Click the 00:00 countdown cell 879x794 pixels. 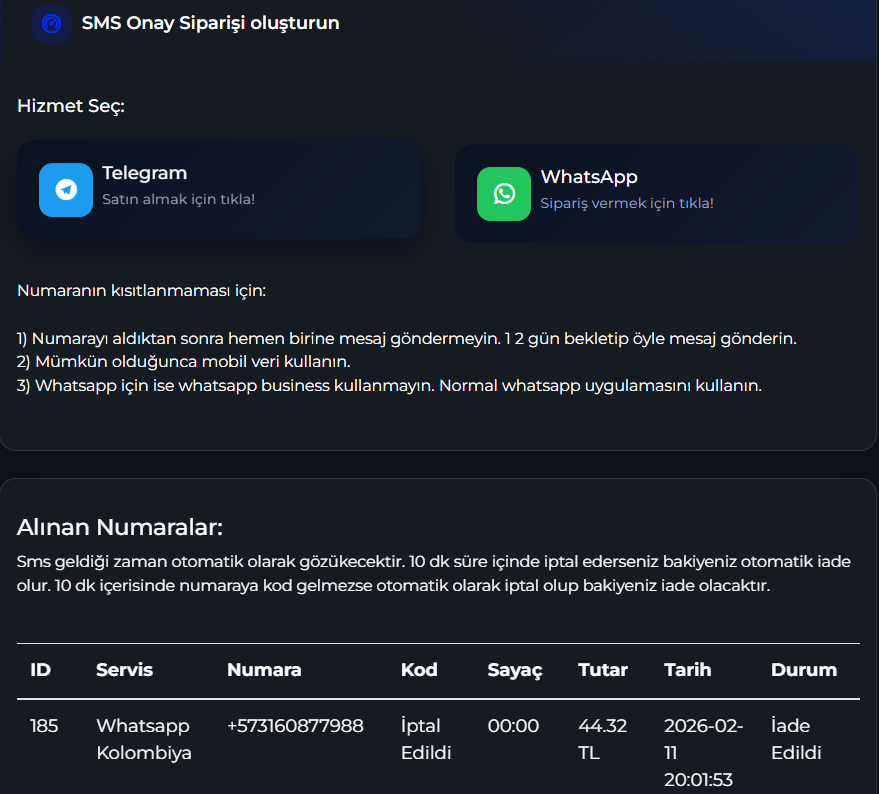[x=513, y=726]
